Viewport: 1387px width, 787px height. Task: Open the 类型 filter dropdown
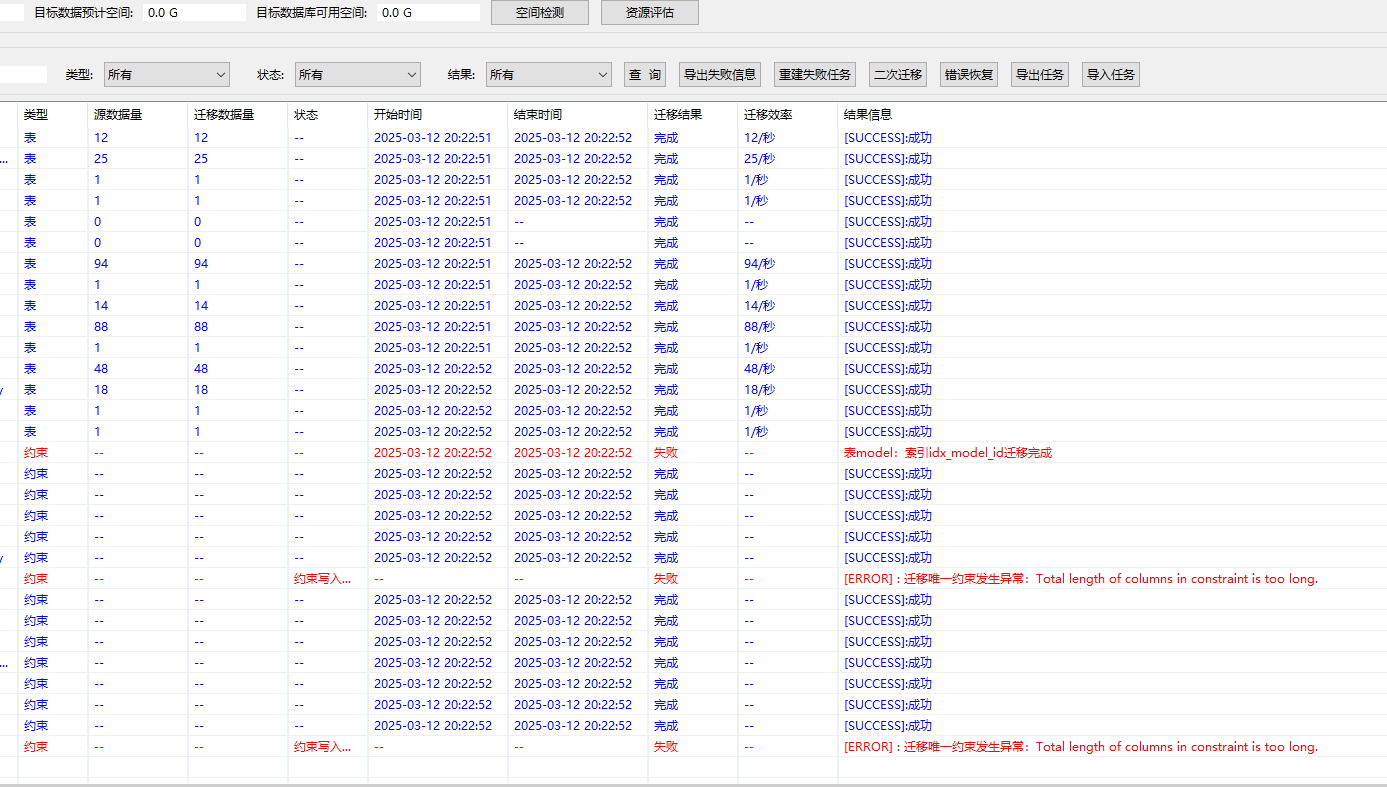point(166,74)
